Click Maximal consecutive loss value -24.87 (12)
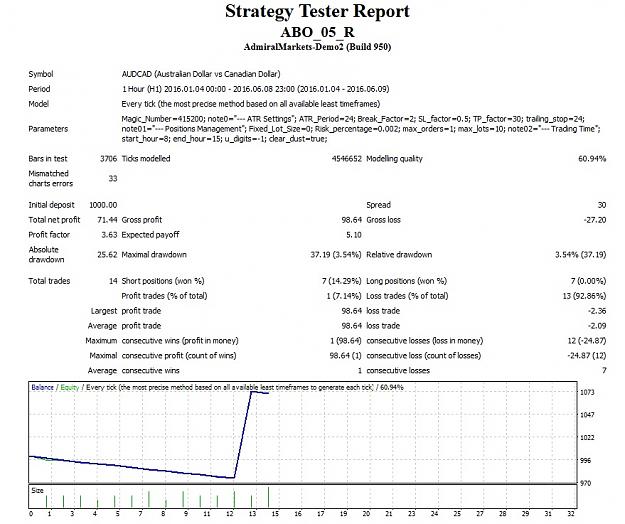Viewport: 625px width, 524px height. tap(587, 355)
